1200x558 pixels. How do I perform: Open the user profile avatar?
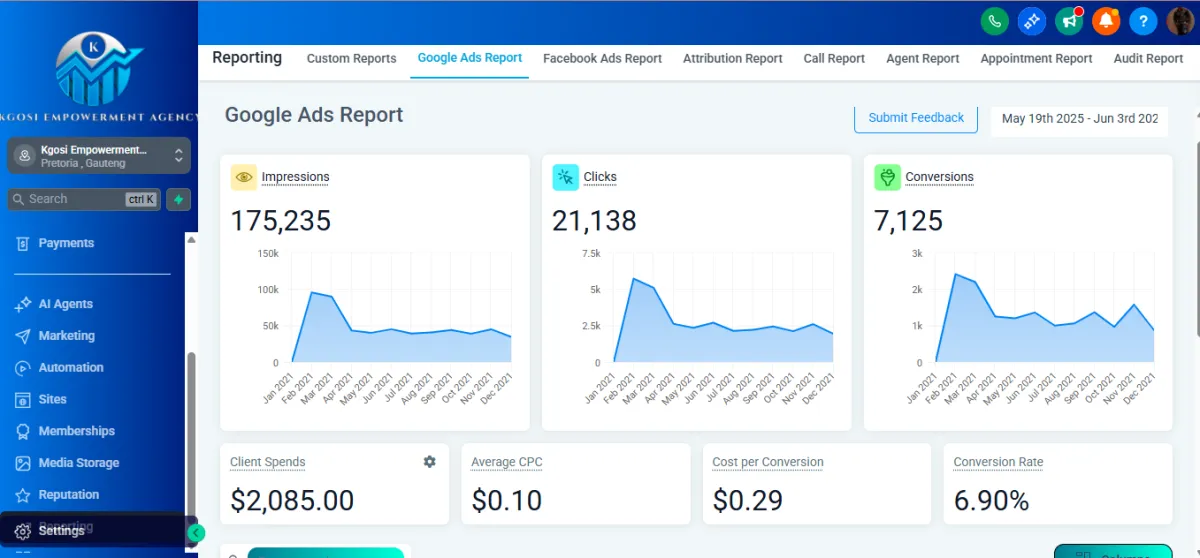1180,21
